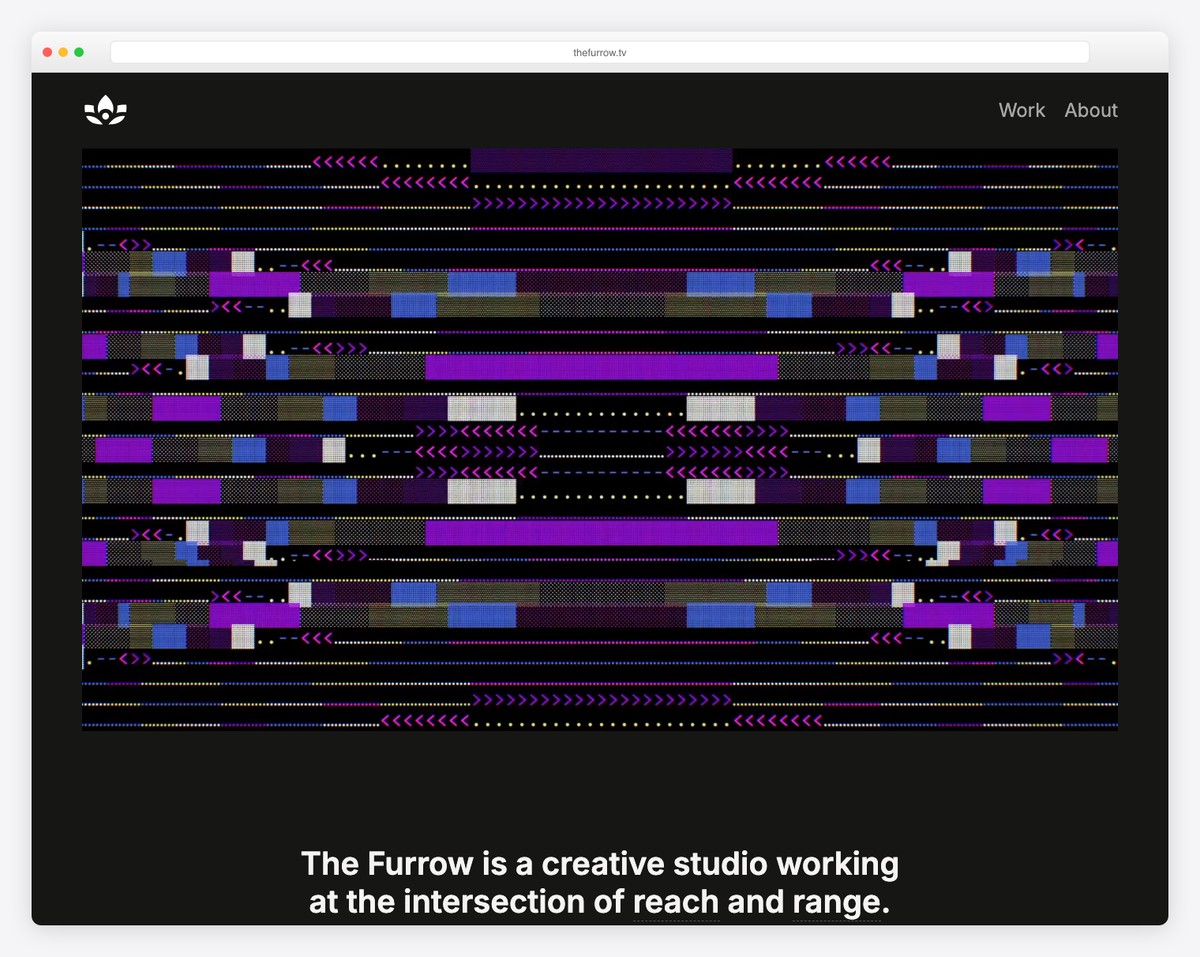The image size is (1200, 957).
Task: Click the Furrow lotus logo
Action: coord(106,110)
